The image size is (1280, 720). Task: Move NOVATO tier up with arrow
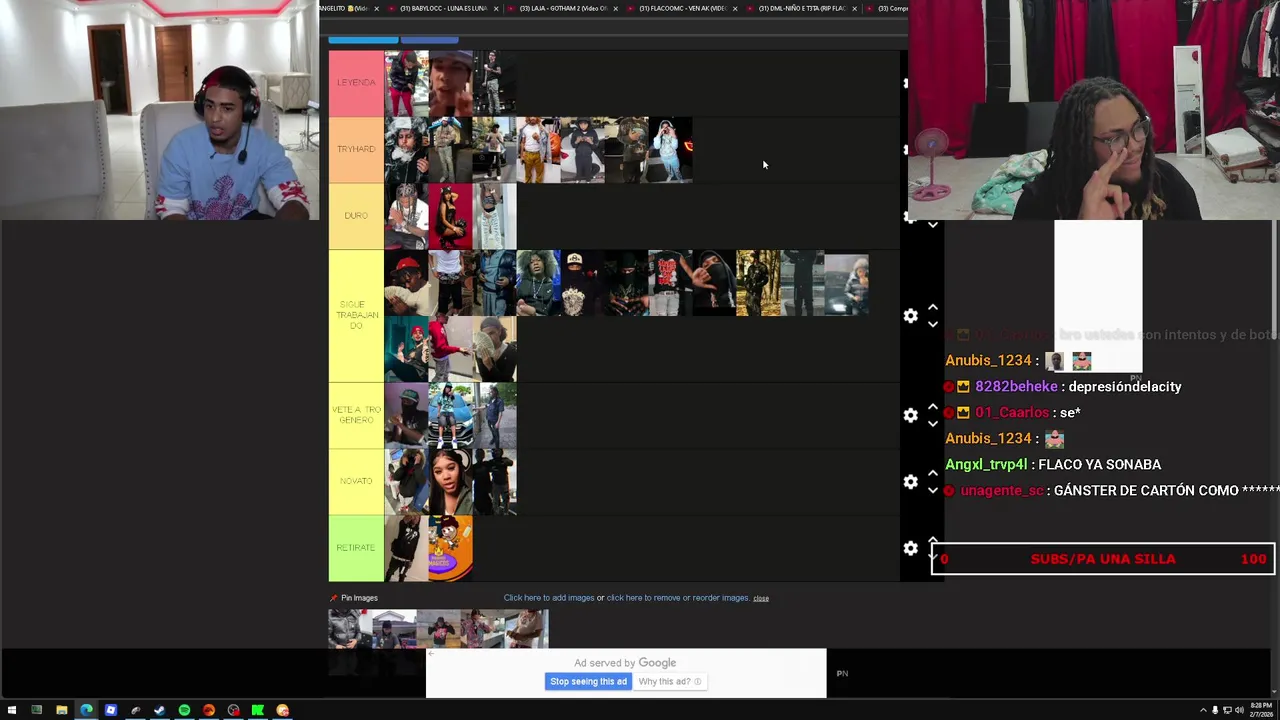933,474
